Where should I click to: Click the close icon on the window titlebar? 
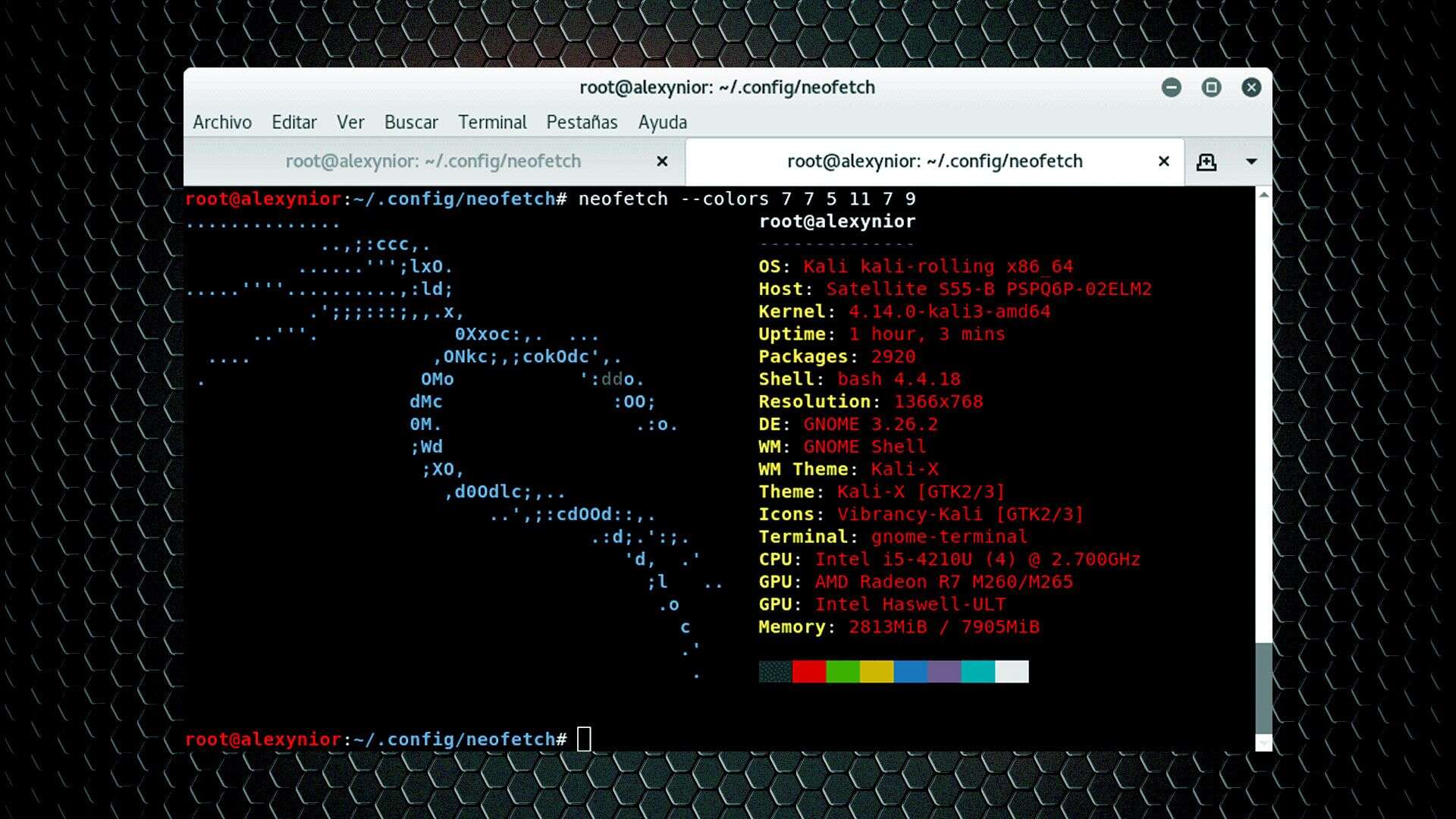coord(1251,87)
